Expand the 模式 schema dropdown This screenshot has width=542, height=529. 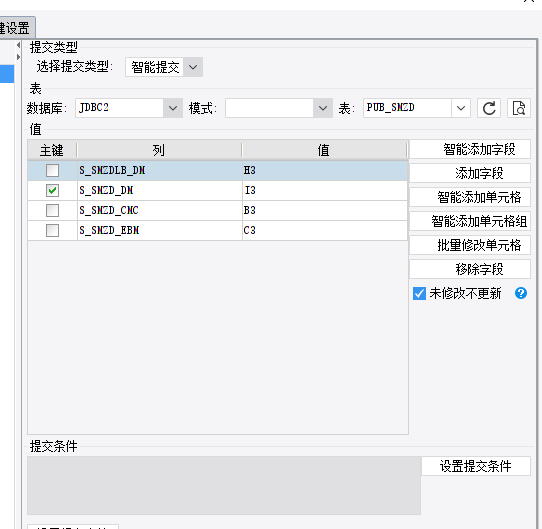(279, 108)
